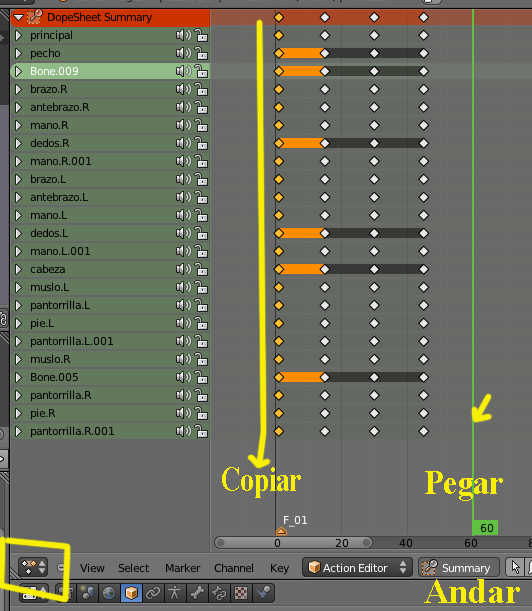Mute the Bone.005 channel
The image size is (532, 611).
(184, 377)
